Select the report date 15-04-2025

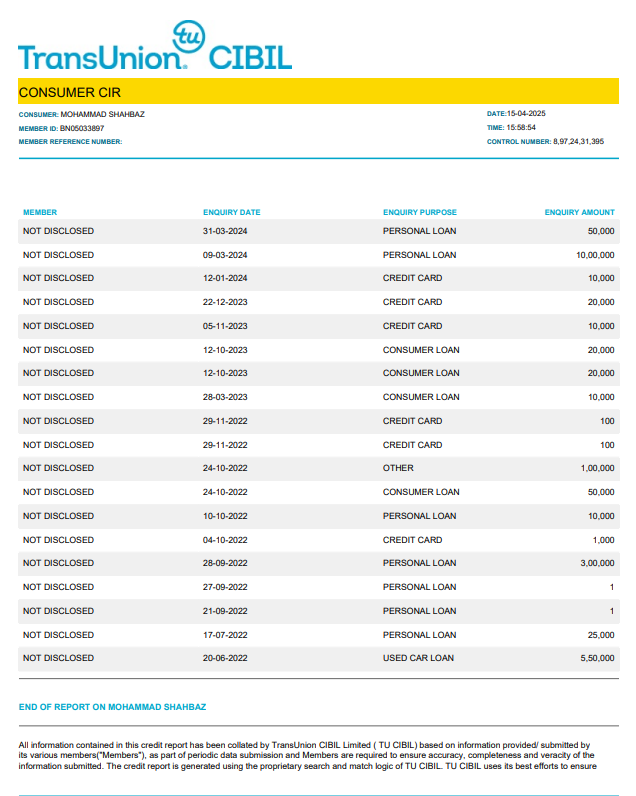526,113
